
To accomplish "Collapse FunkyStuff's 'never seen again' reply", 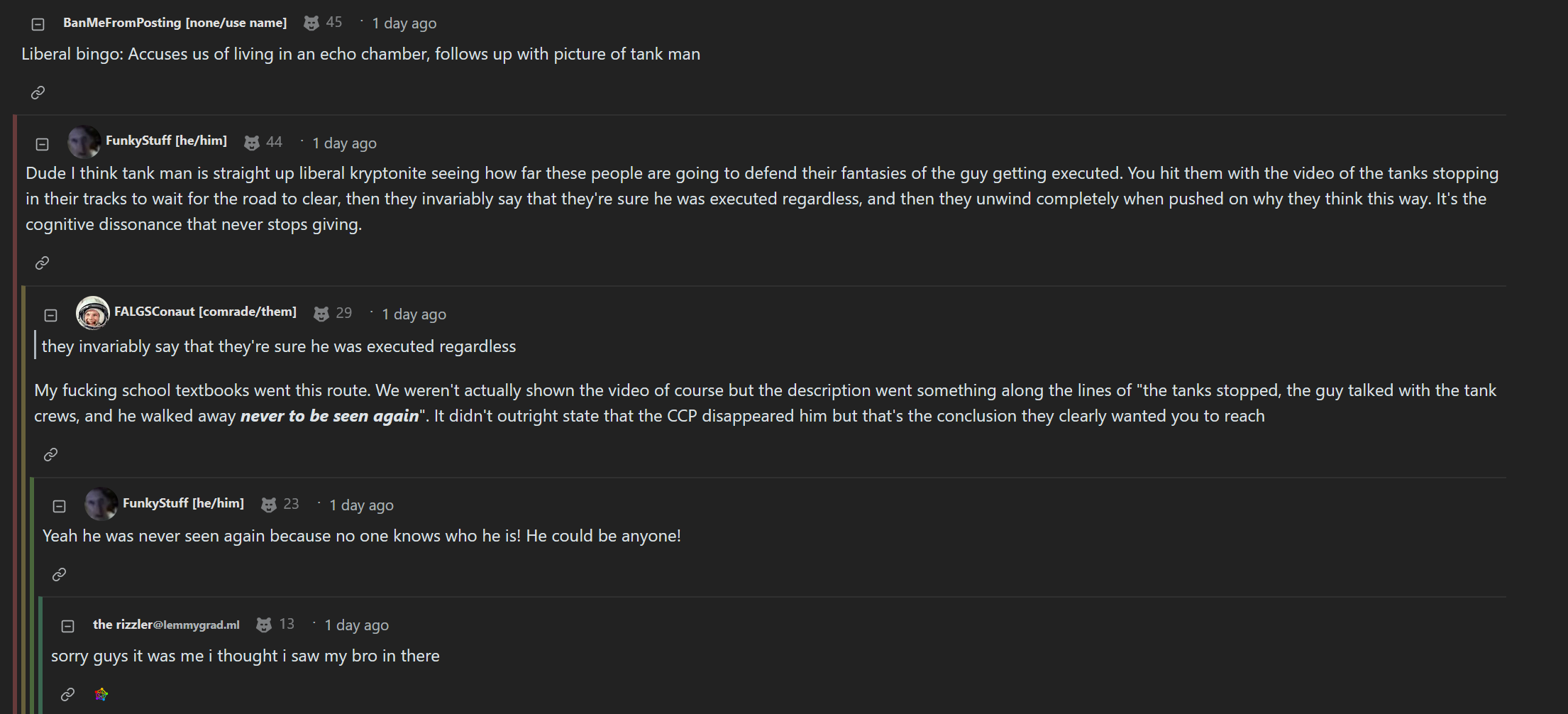I will (x=60, y=506).
